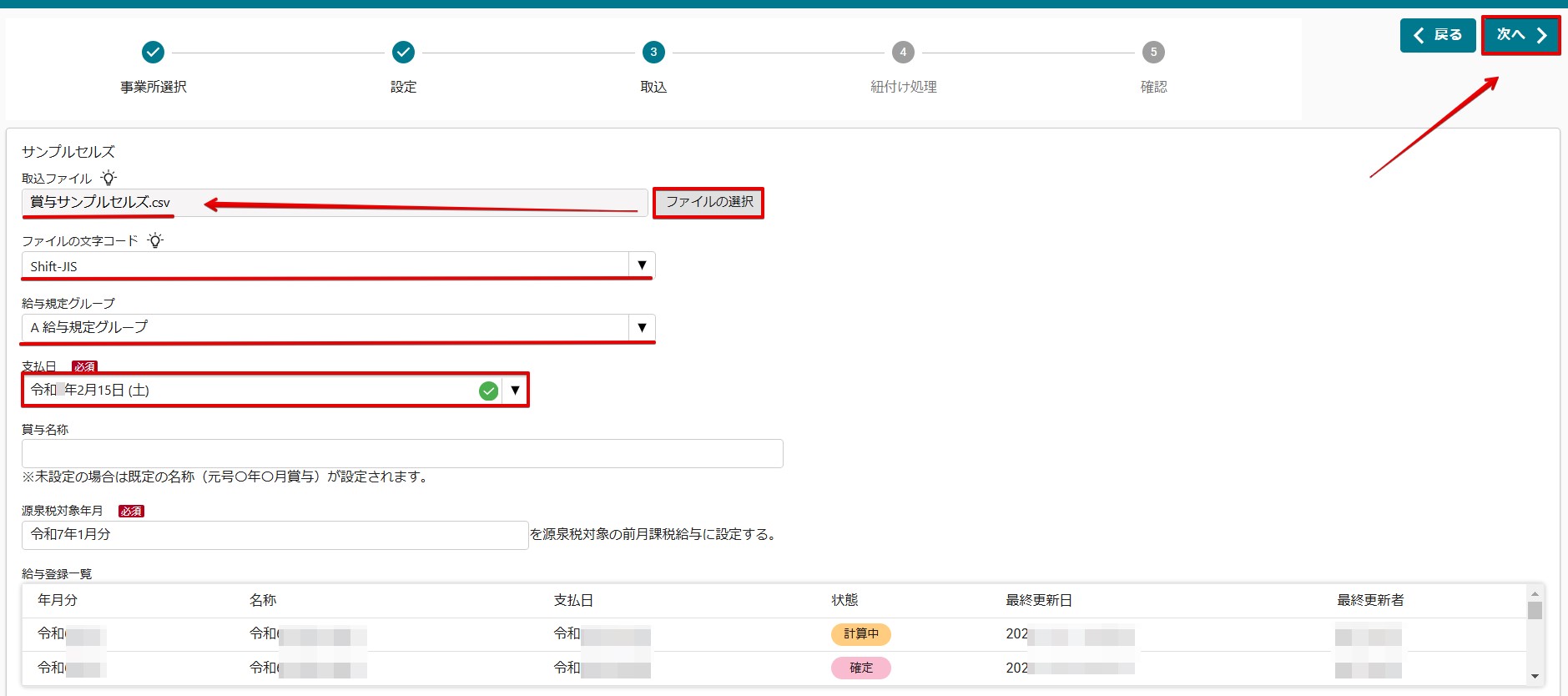Click the 賞与名称 input field
Screen dimensions: 1568x696
tap(402, 453)
